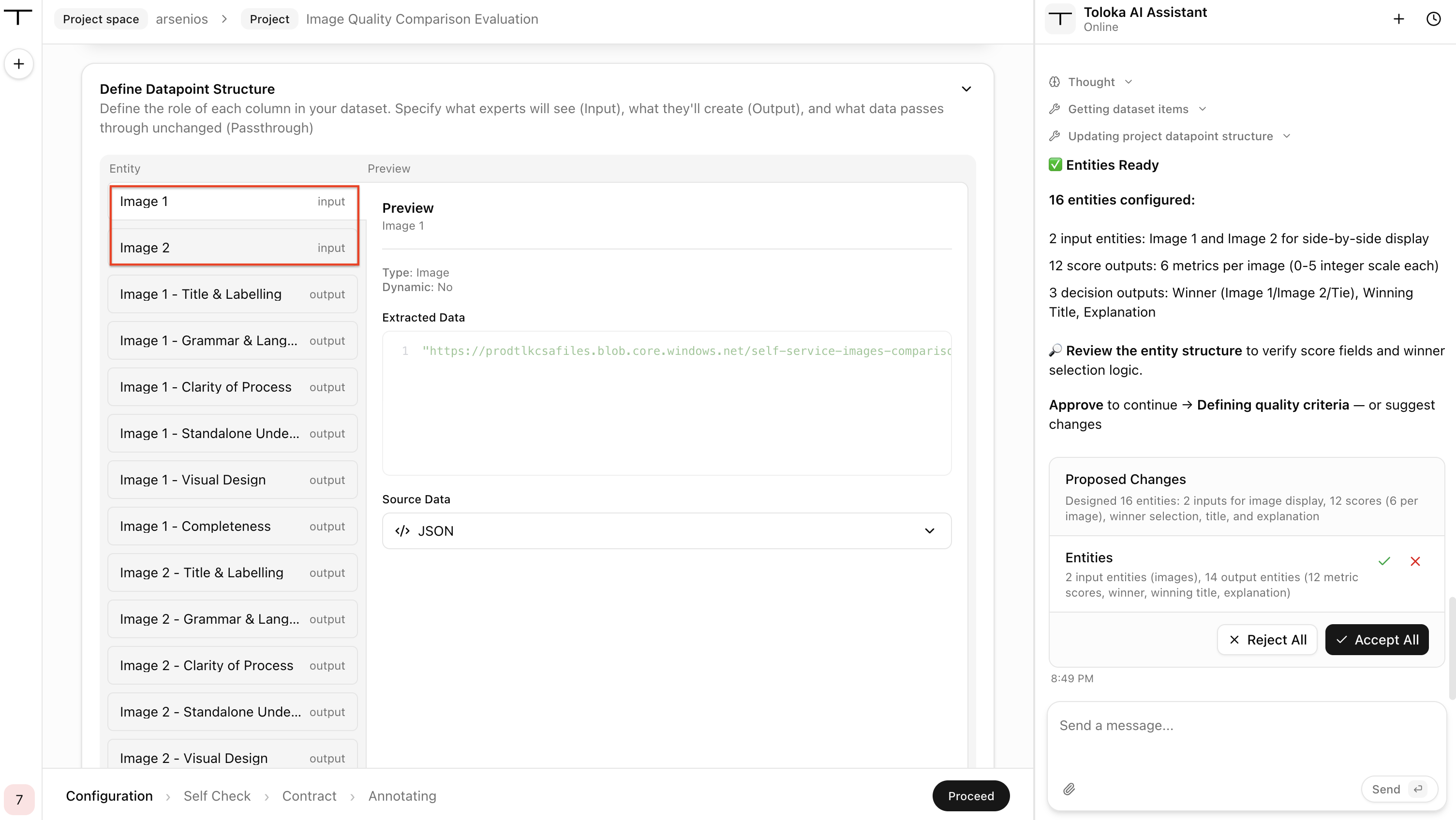This screenshot has width=1456, height=820.
Task: Select the Image 1 - Visual Design entity
Action: 232,480
